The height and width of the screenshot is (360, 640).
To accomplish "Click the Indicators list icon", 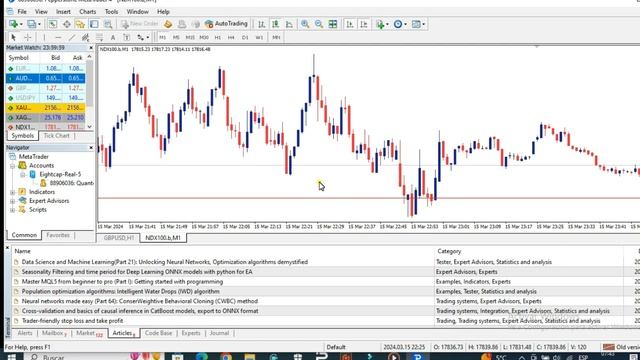I will click(x=380, y=24).
